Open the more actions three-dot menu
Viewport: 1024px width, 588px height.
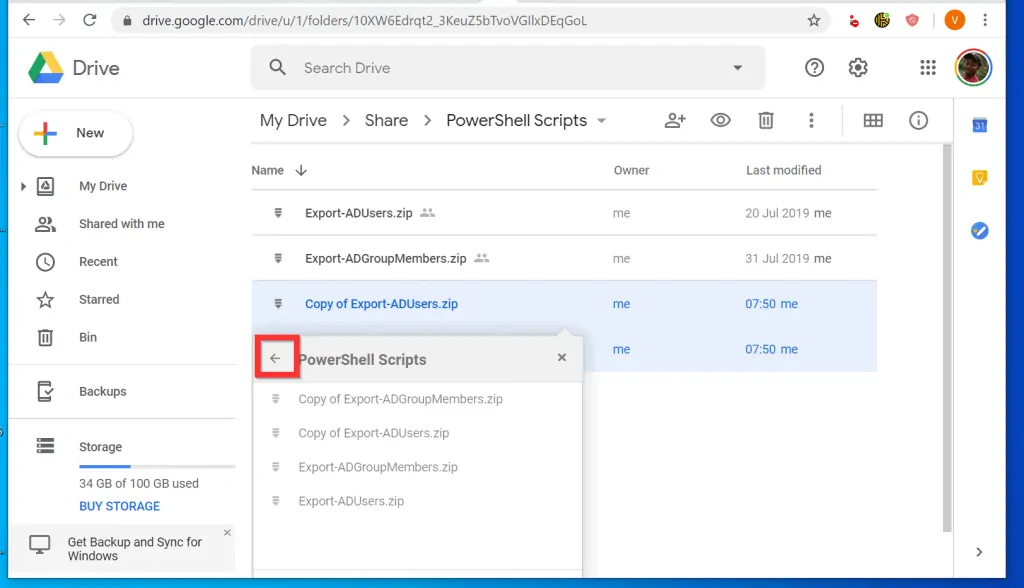pos(812,120)
